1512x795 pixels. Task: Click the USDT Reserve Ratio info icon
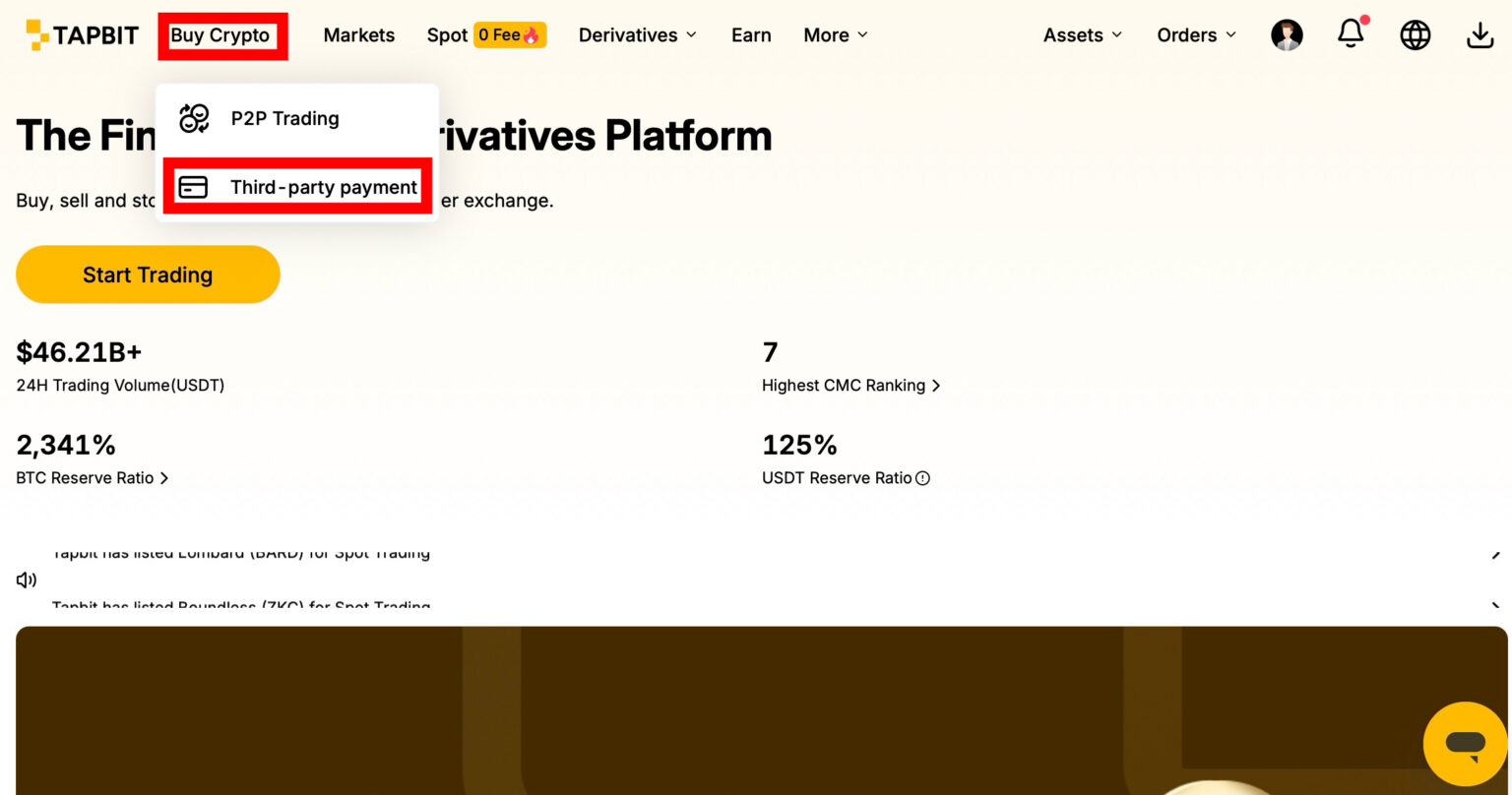pyautogui.click(x=922, y=478)
